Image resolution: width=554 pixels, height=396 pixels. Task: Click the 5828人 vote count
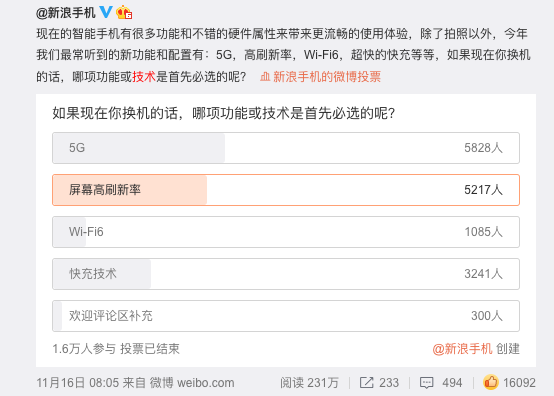[x=483, y=148]
